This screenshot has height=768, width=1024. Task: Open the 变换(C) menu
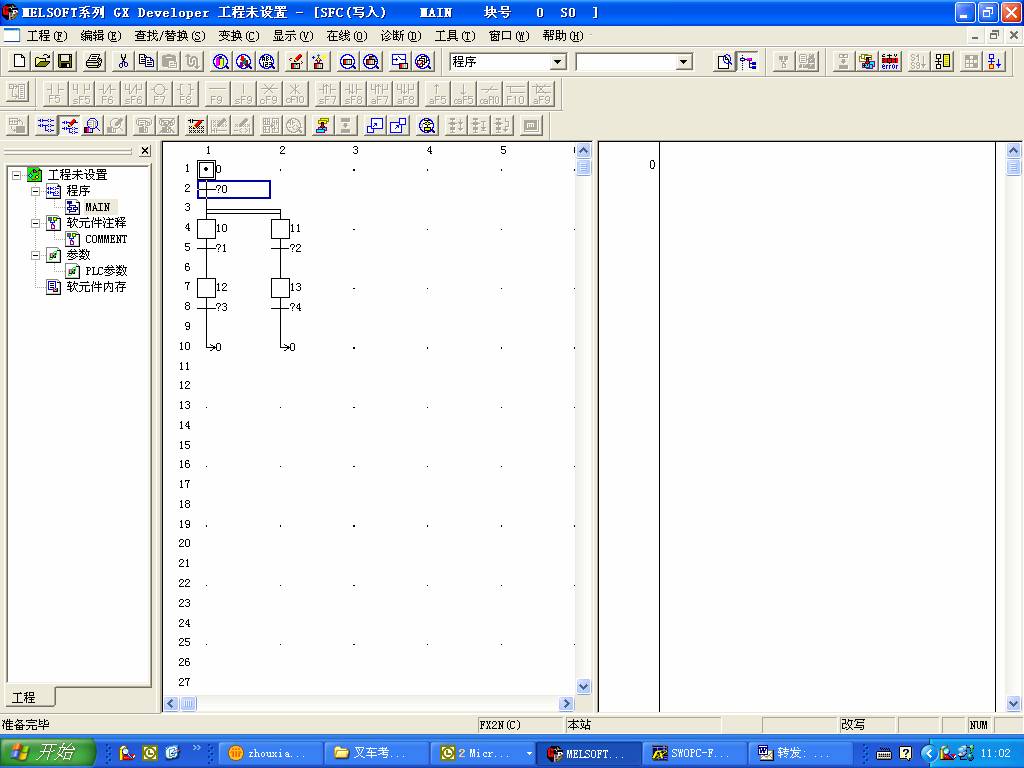click(238, 36)
